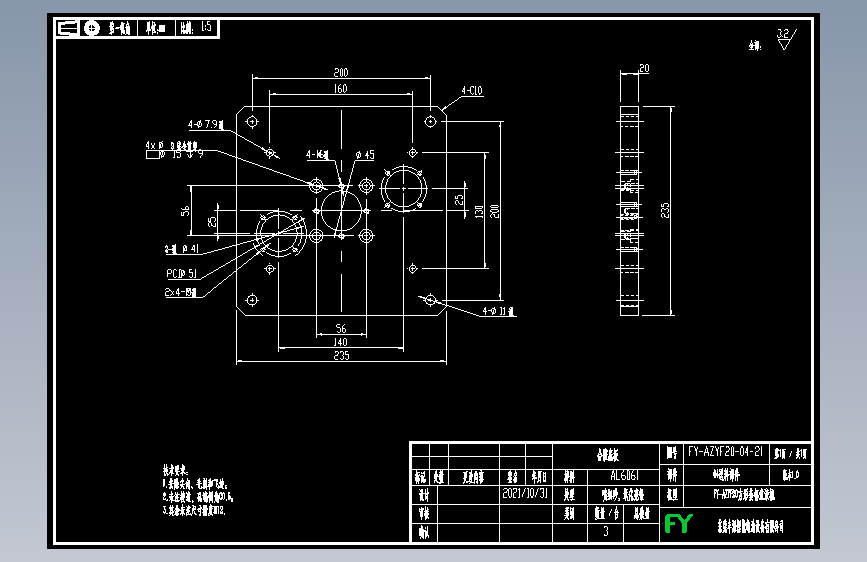Select drawing number "FY-AZYF20-04-21"

point(725,452)
